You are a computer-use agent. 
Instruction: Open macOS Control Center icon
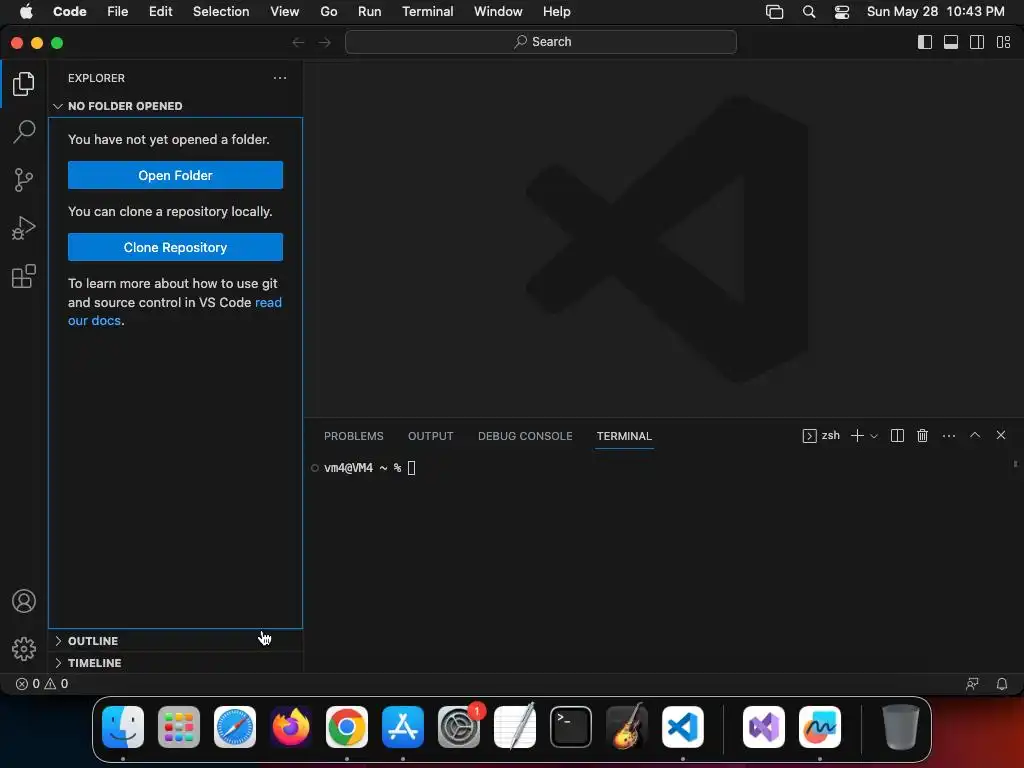[842, 12]
